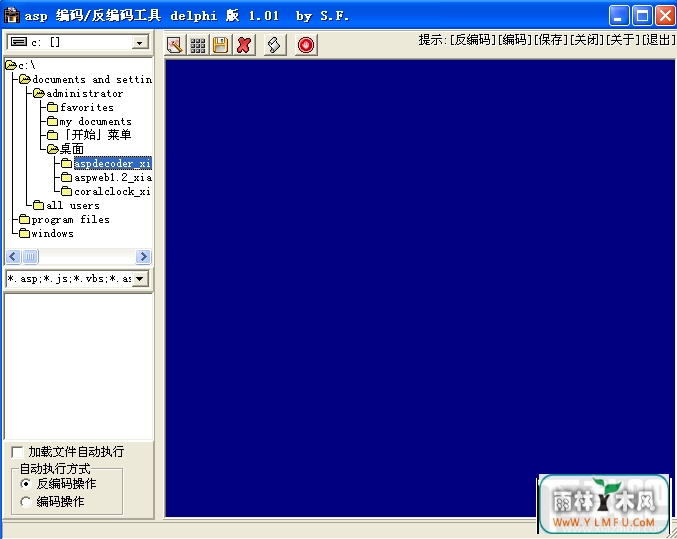
Task: Maximize the asp tool window
Action: [x=642, y=16]
